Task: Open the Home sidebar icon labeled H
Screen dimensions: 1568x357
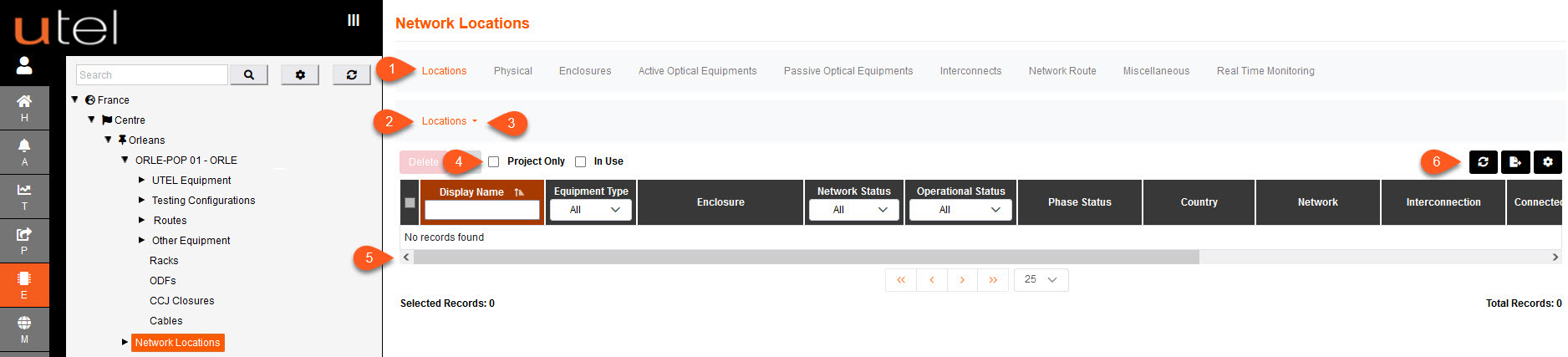Action: click(x=24, y=107)
